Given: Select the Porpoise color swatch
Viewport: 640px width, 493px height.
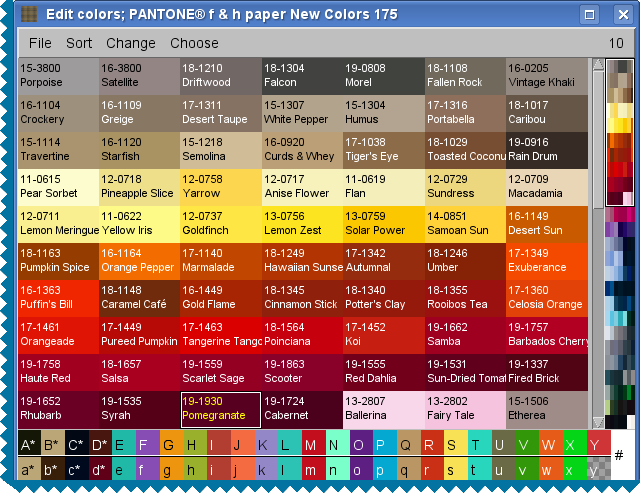Looking at the screenshot, I should (58, 76).
